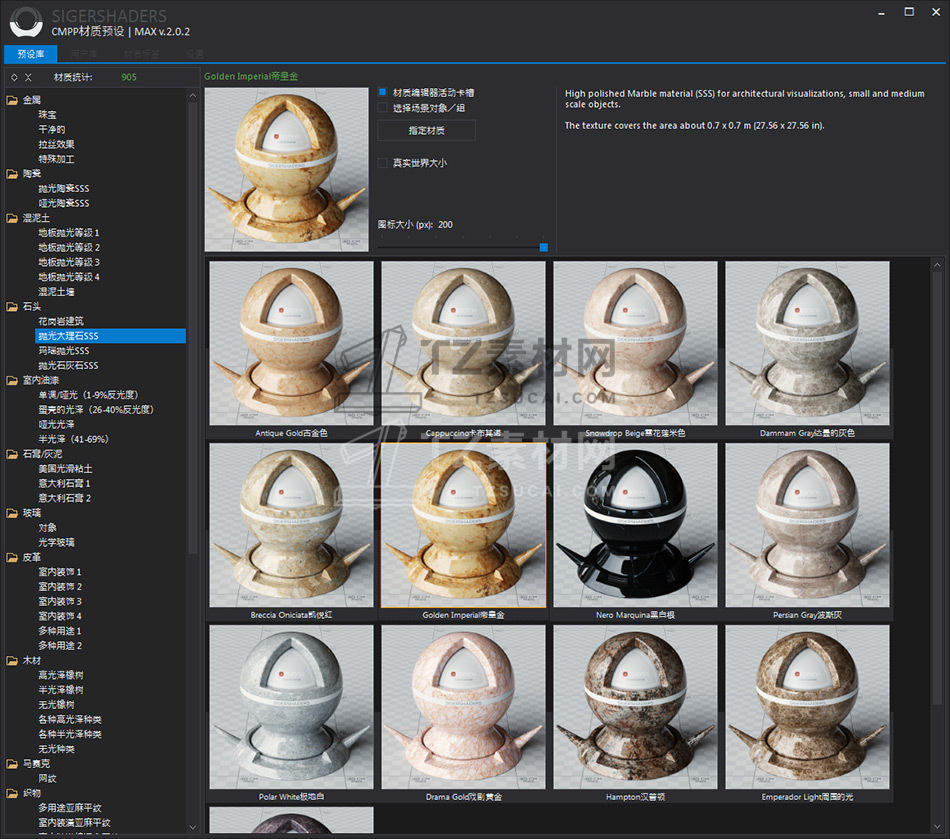
Task: Click the diamond expand-all icon above the tree
Action: pyautogui.click(x=15, y=78)
